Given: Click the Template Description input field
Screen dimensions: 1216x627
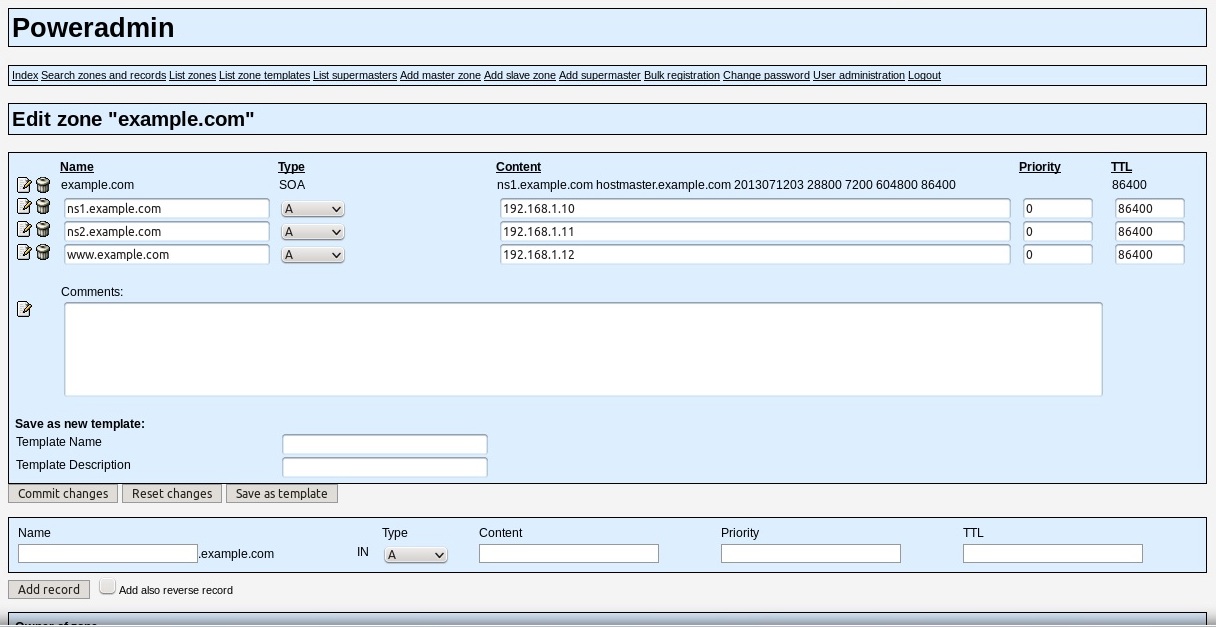Looking at the screenshot, I should [385, 467].
